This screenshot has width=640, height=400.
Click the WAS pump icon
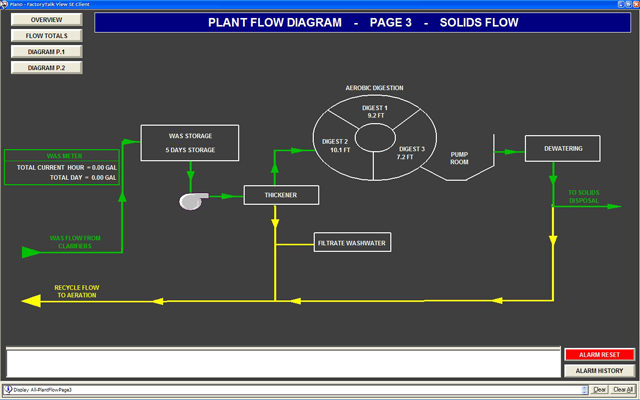[x=191, y=201]
